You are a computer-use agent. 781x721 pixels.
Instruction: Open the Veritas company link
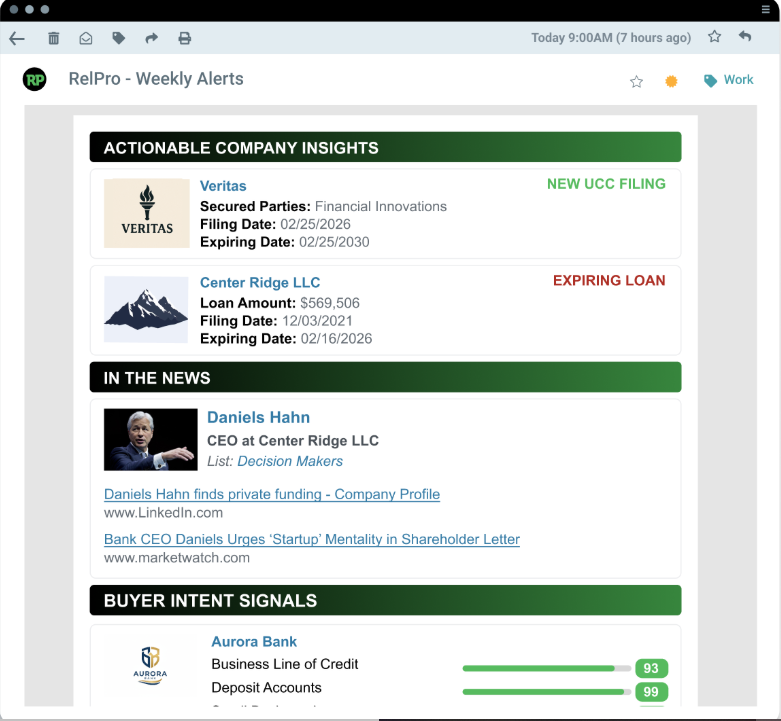pos(223,186)
